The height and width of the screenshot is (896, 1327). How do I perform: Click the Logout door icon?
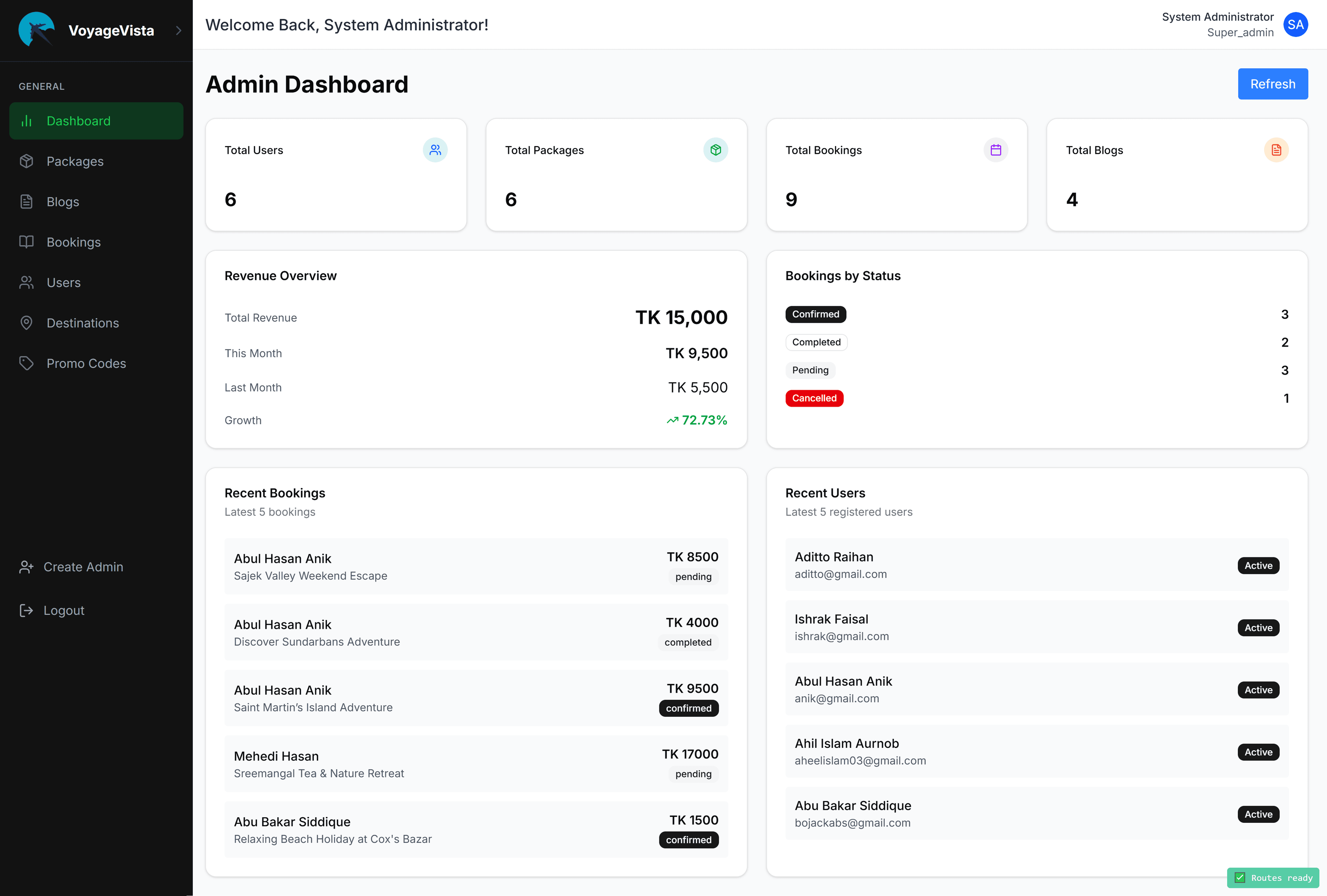coord(26,611)
